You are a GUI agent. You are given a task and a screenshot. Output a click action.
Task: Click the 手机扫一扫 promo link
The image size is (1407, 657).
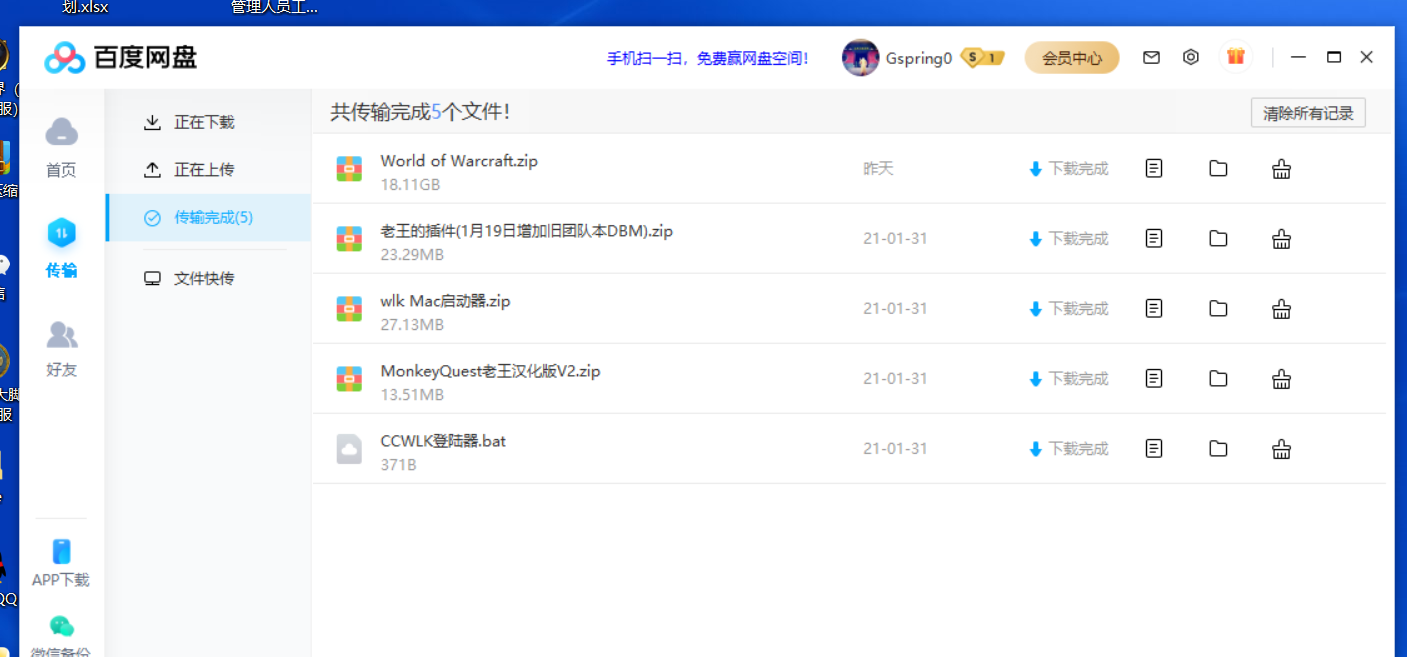click(707, 58)
